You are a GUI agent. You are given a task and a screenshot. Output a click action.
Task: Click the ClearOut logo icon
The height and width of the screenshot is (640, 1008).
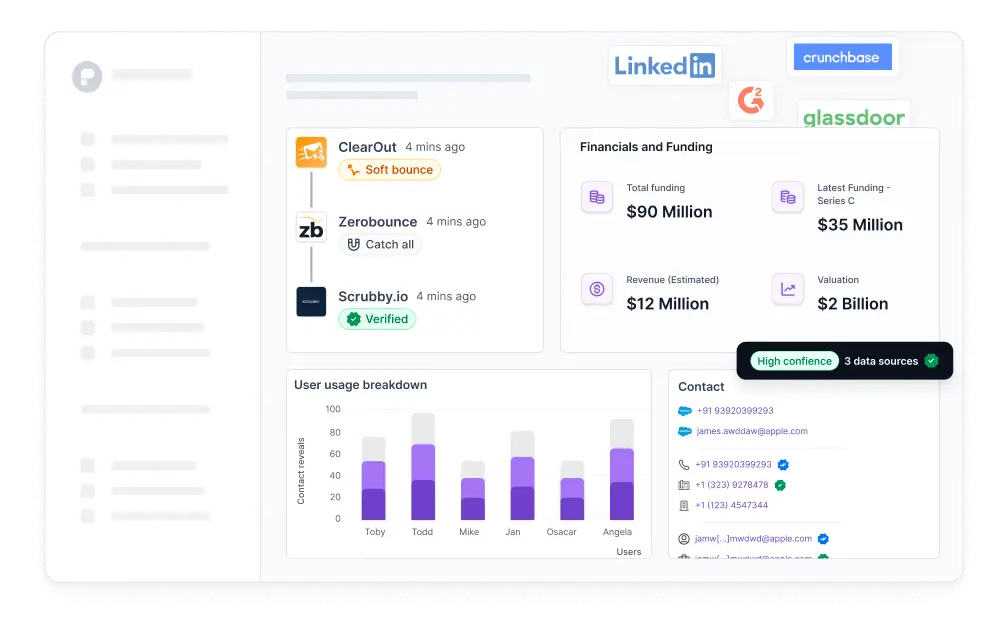311,153
